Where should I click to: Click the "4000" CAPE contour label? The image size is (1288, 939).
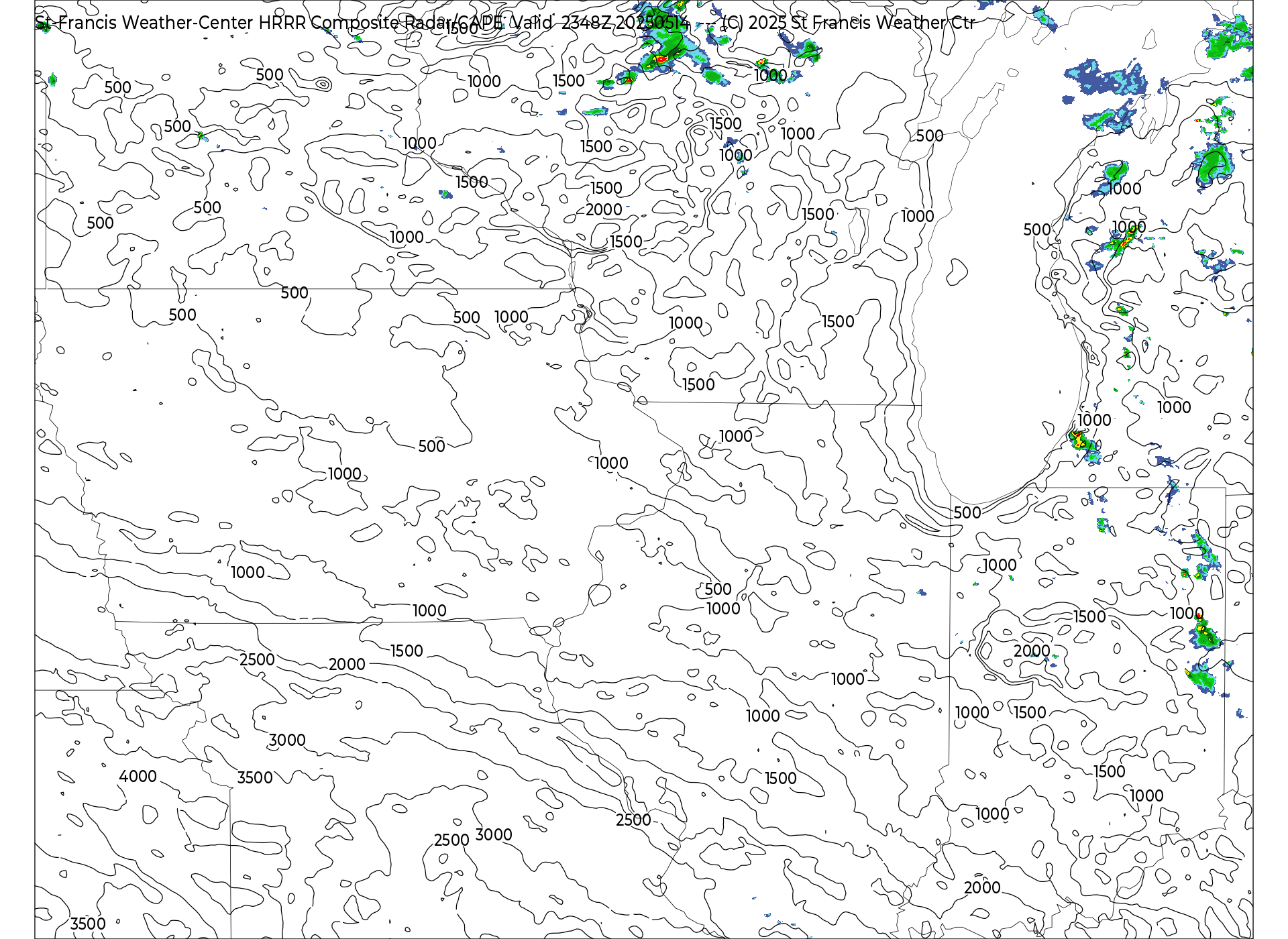pos(138,776)
